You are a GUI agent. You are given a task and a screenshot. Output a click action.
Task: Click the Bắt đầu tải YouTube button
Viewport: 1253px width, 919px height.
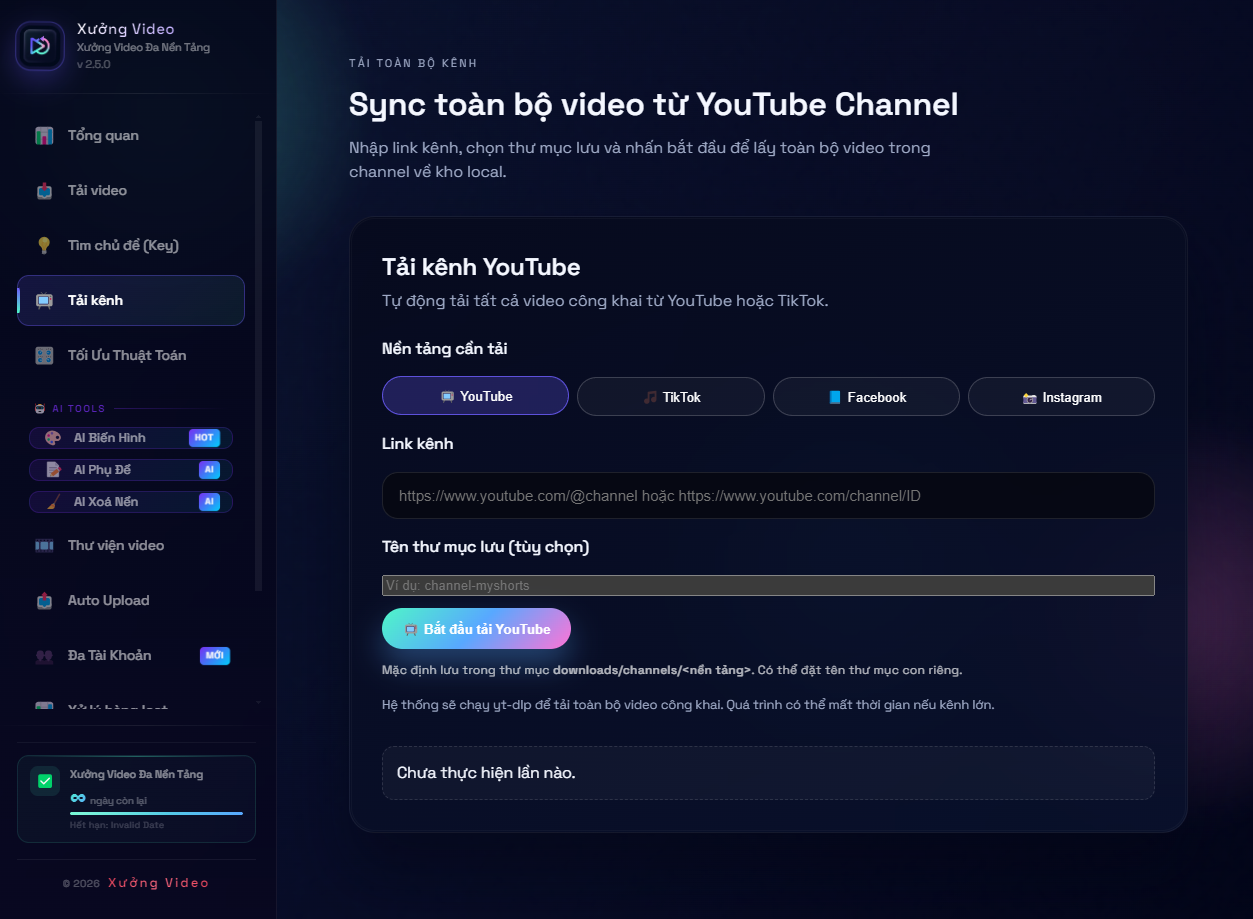(476, 629)
